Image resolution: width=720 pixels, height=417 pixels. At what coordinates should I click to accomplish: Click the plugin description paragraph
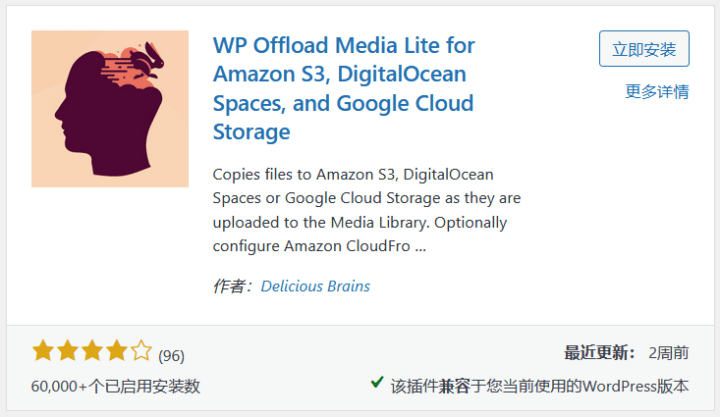pos(367,209)
